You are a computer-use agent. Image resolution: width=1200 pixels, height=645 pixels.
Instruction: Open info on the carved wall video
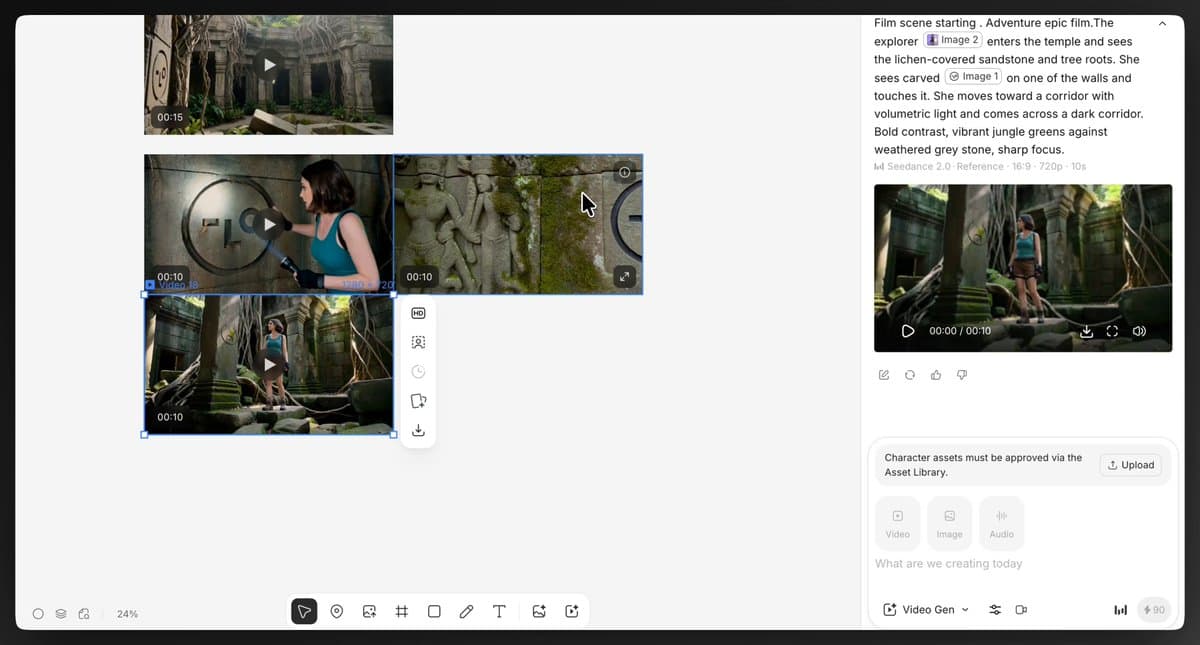(x=625, y=172)
